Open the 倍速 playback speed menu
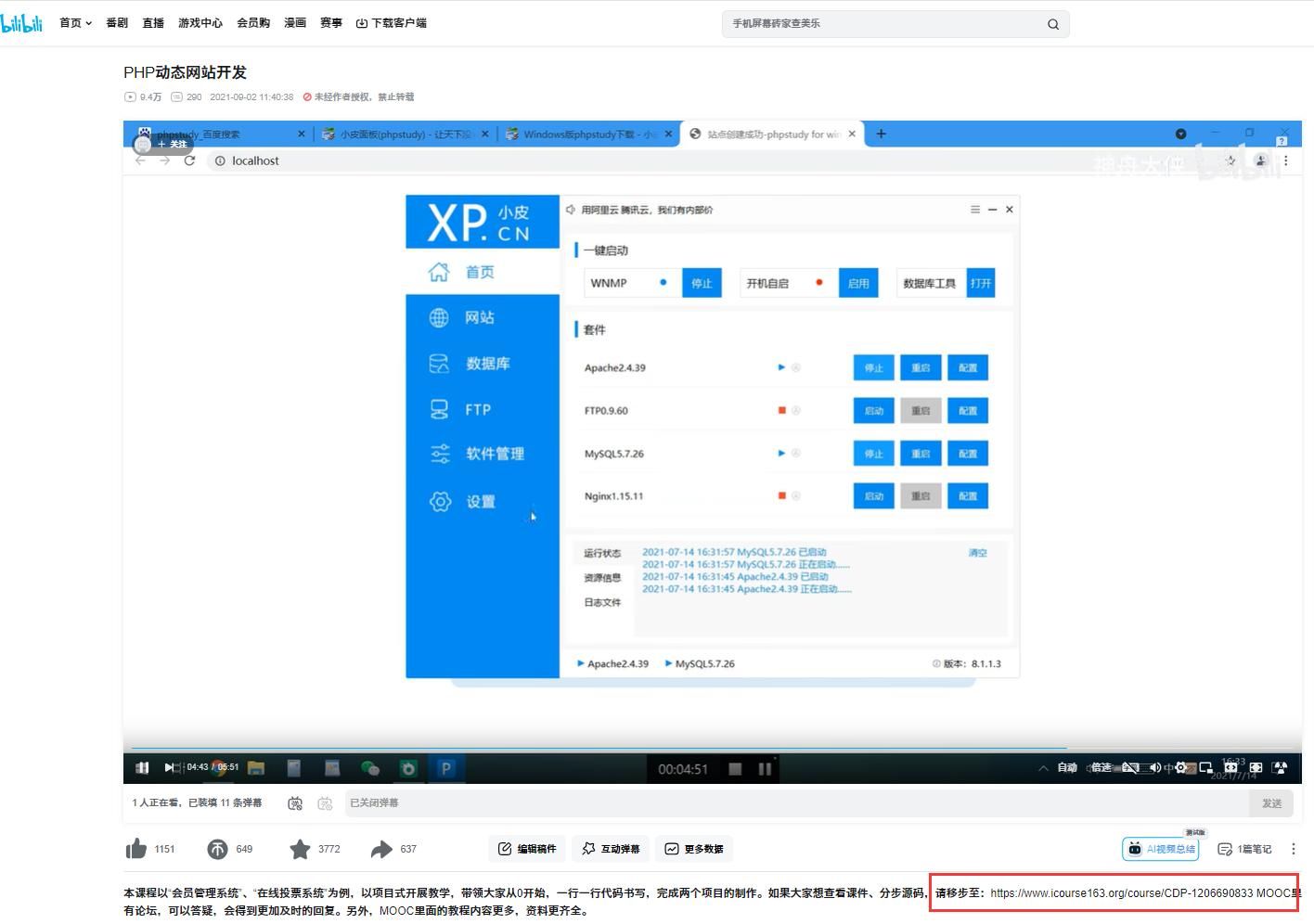This screenshot has height=924, width=1314. click(x=1101, y=767)
